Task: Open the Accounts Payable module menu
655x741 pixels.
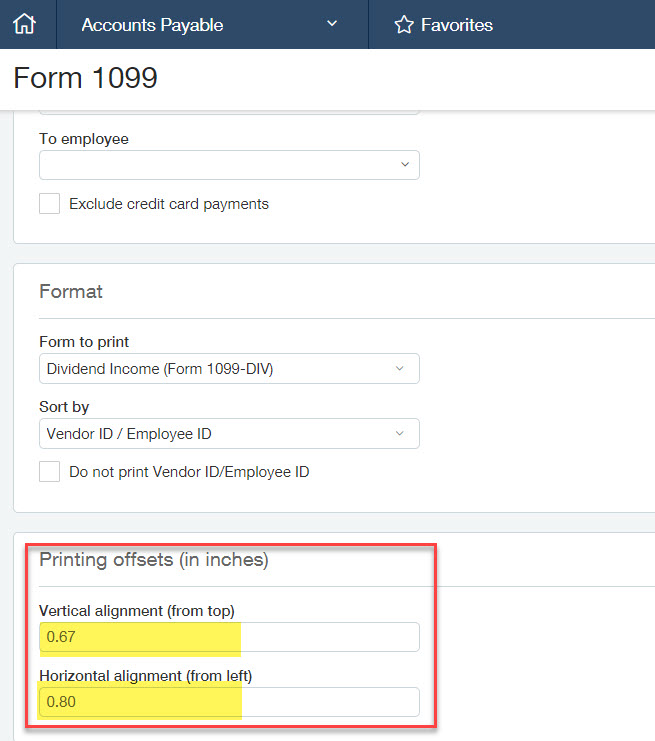Action: point(152,25)
